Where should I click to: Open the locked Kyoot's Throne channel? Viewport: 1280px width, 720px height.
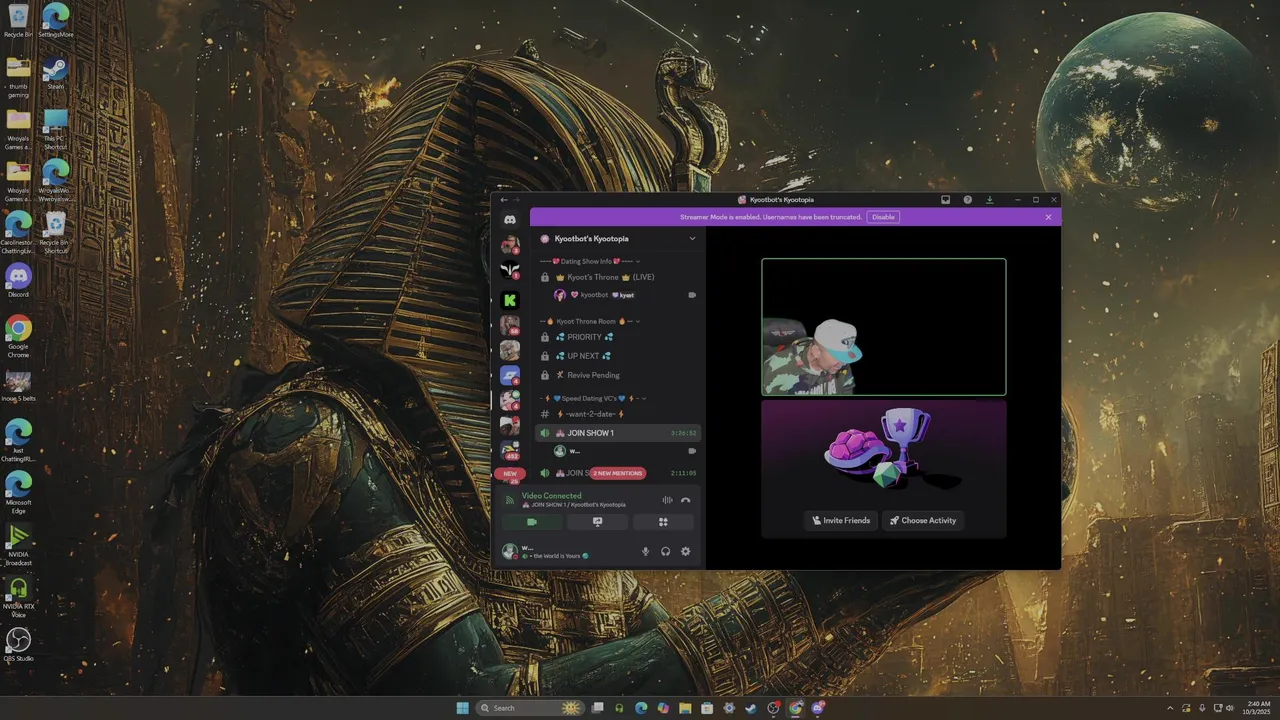(617, 277)
